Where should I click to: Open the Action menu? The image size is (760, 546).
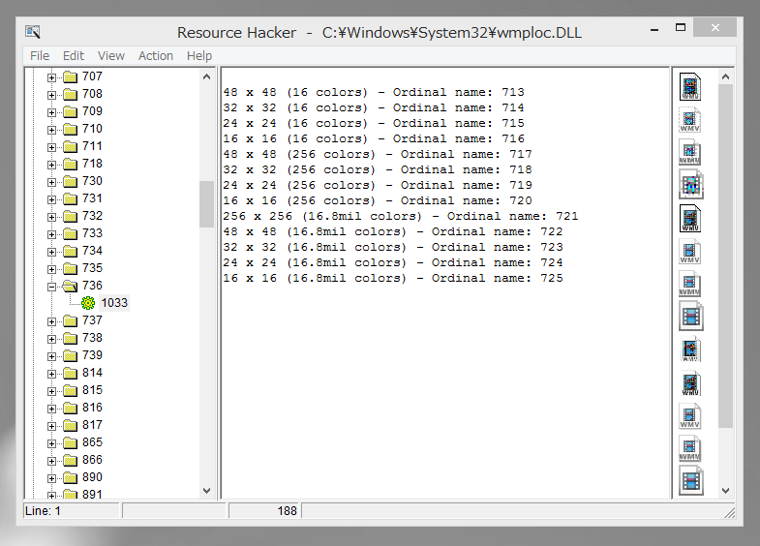(x=156, y=56)
